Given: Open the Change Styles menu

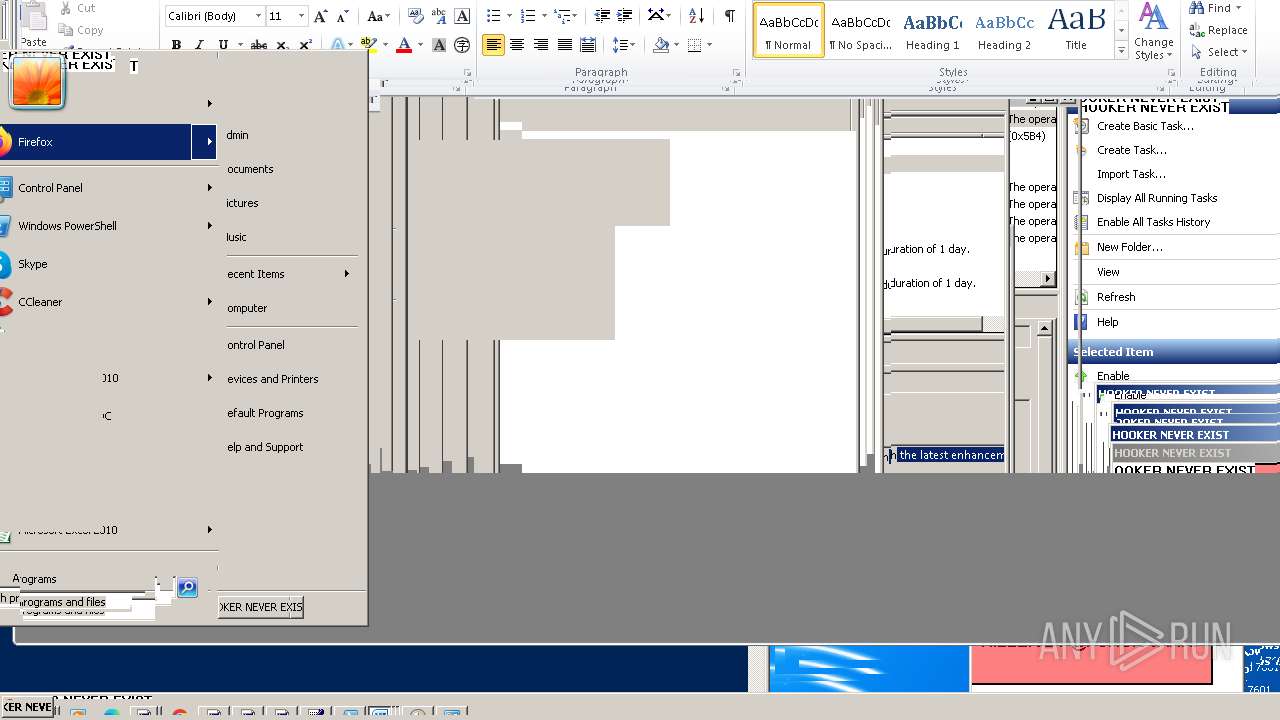Looking at the screenshot, I should [x=1153, y=33].
